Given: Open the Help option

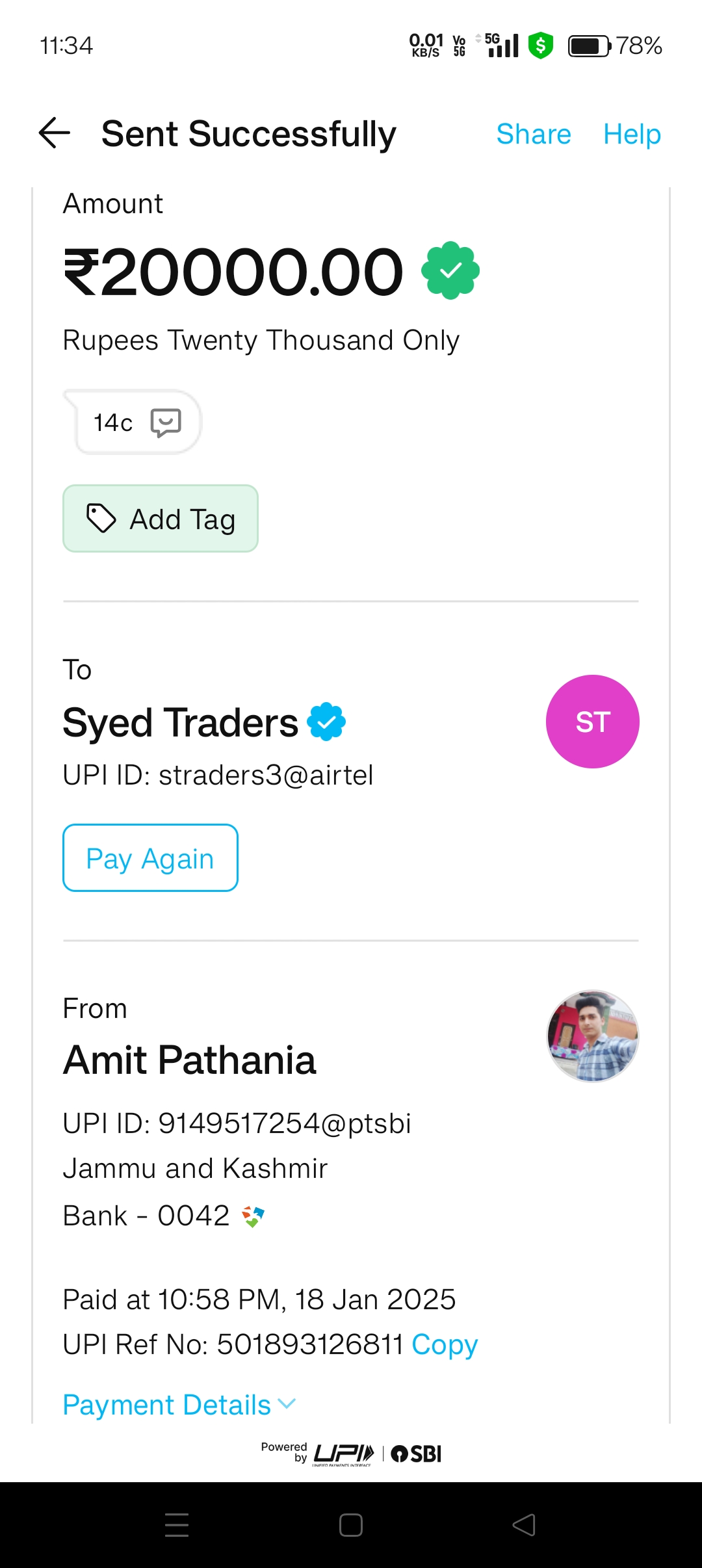Looking at the screenshot, I should coord(632,134).
